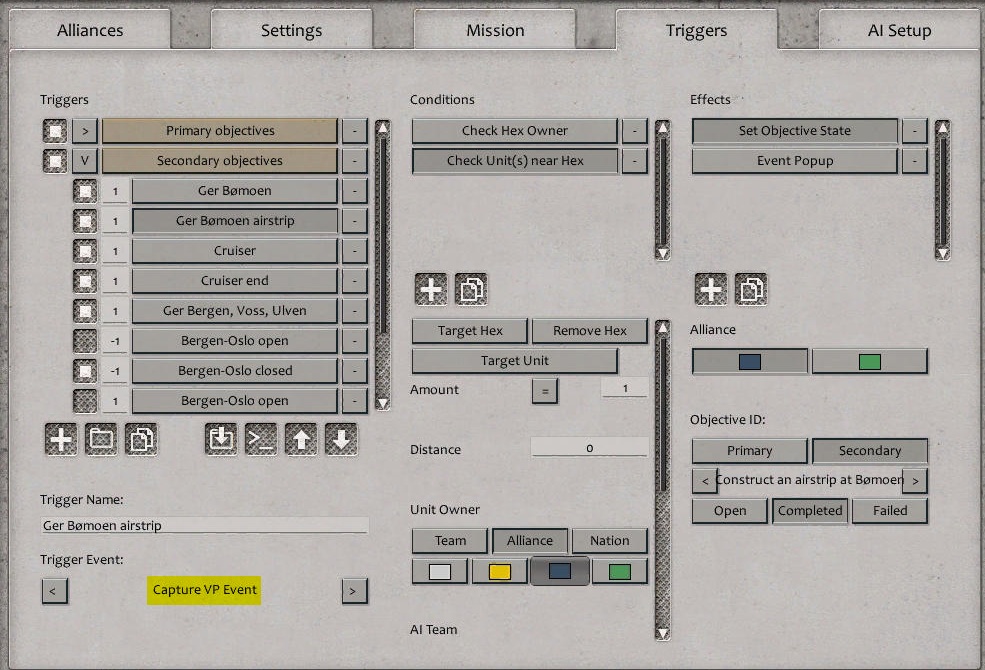The image size is (985, 670).
Task: Remove Set Objective State effect minus
Action: [915, 131]
